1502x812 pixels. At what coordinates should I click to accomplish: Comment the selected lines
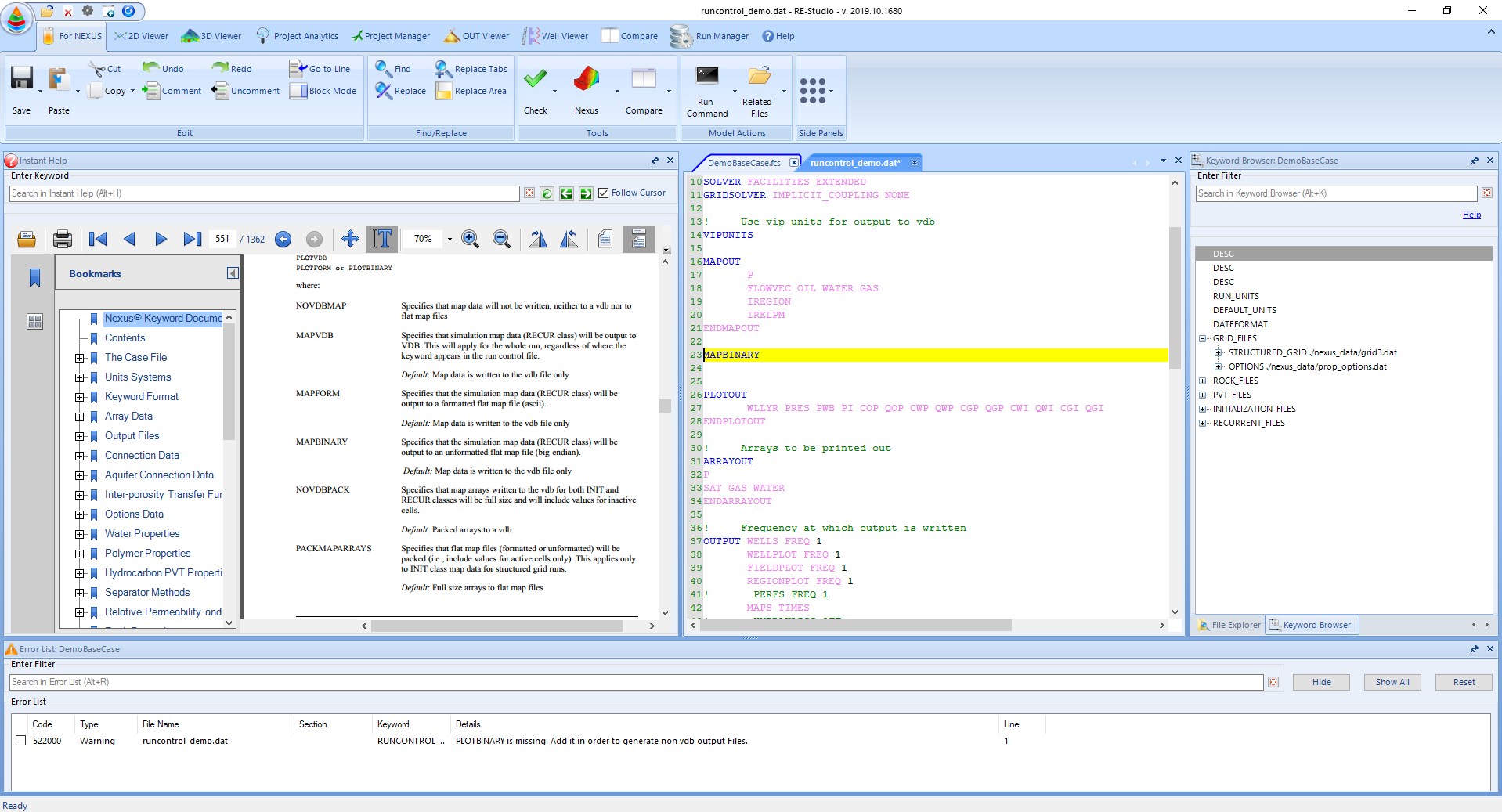pos(172,91)
